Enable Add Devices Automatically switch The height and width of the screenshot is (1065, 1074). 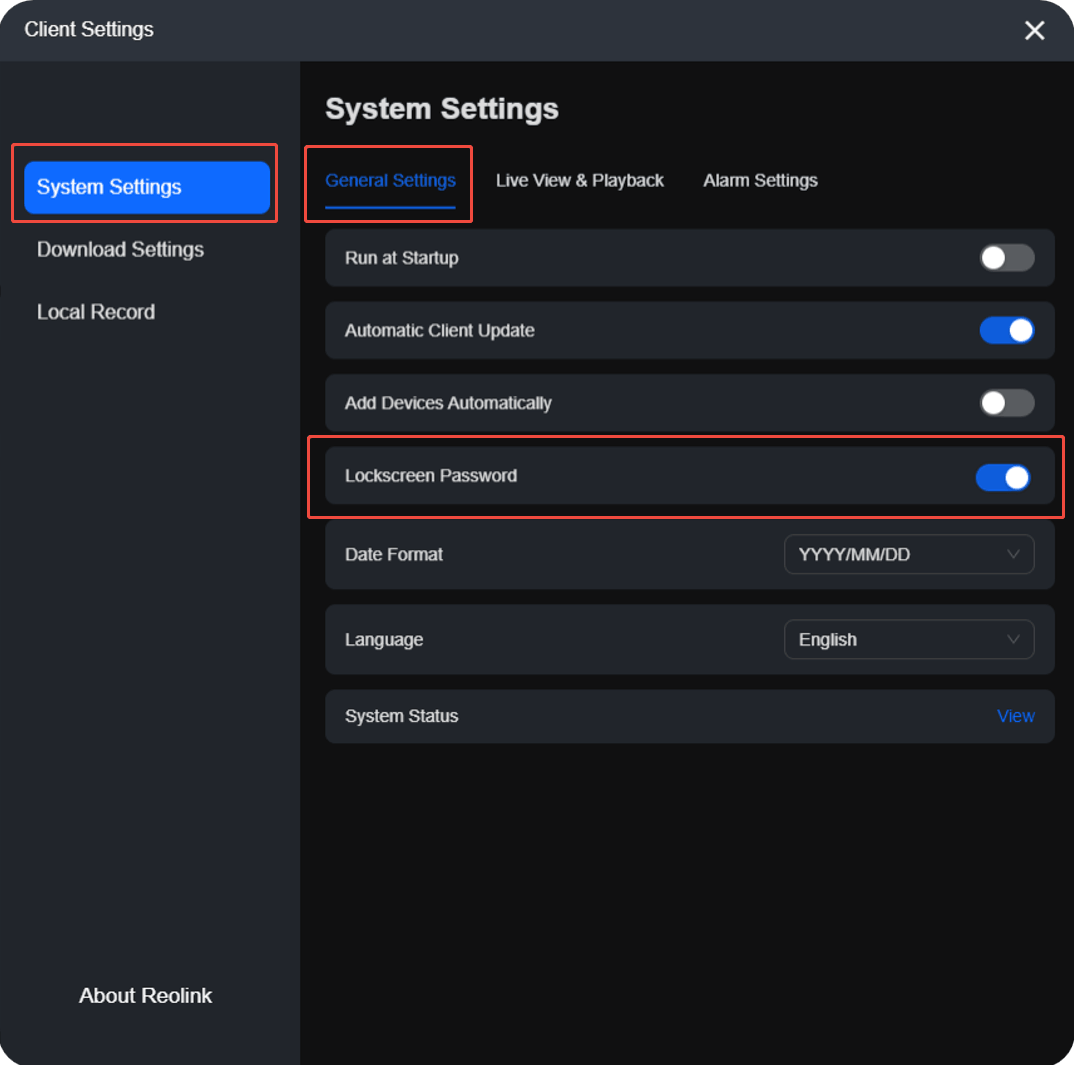click(1006, 403)
